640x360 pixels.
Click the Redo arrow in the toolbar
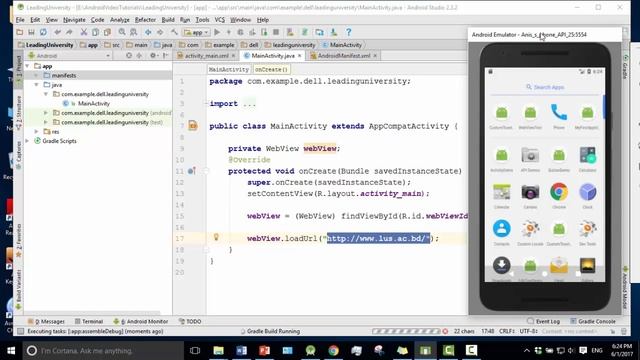coord(69,32)
